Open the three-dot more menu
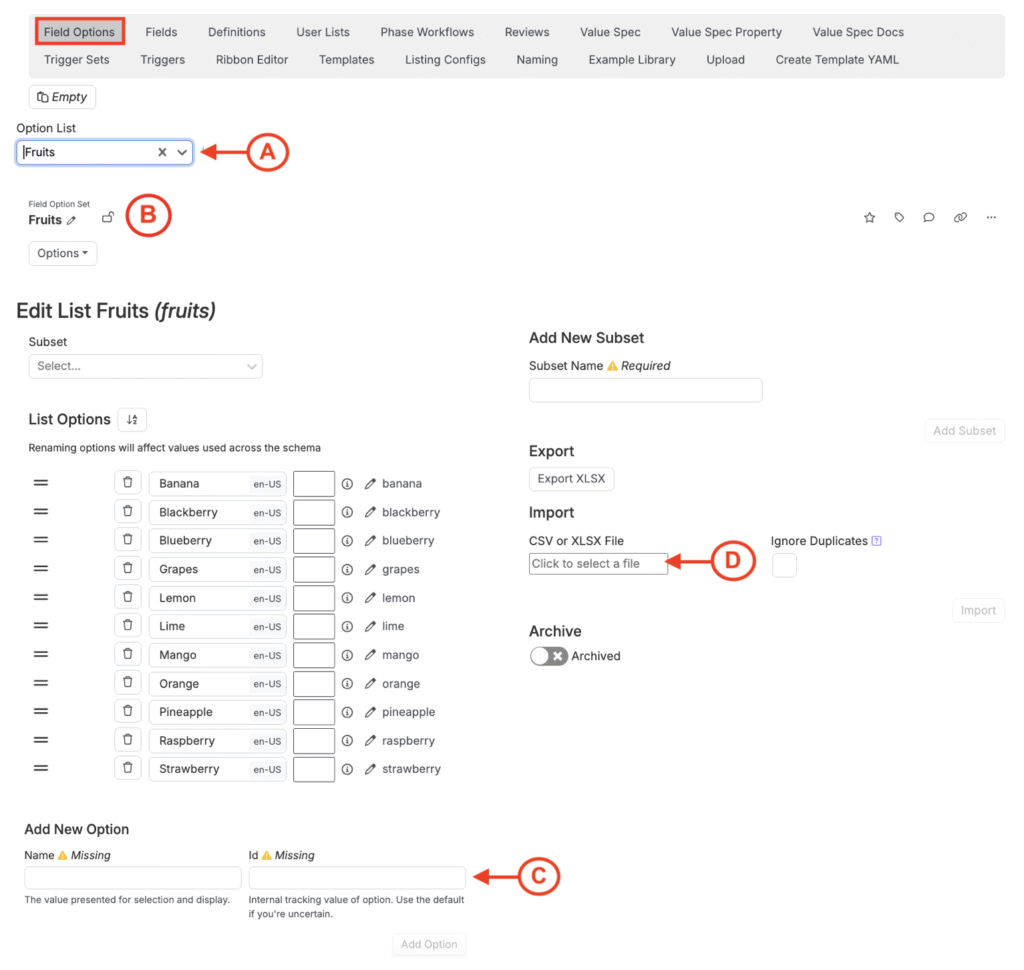Viewport: 1024px width, 970px height. (991, 217)
